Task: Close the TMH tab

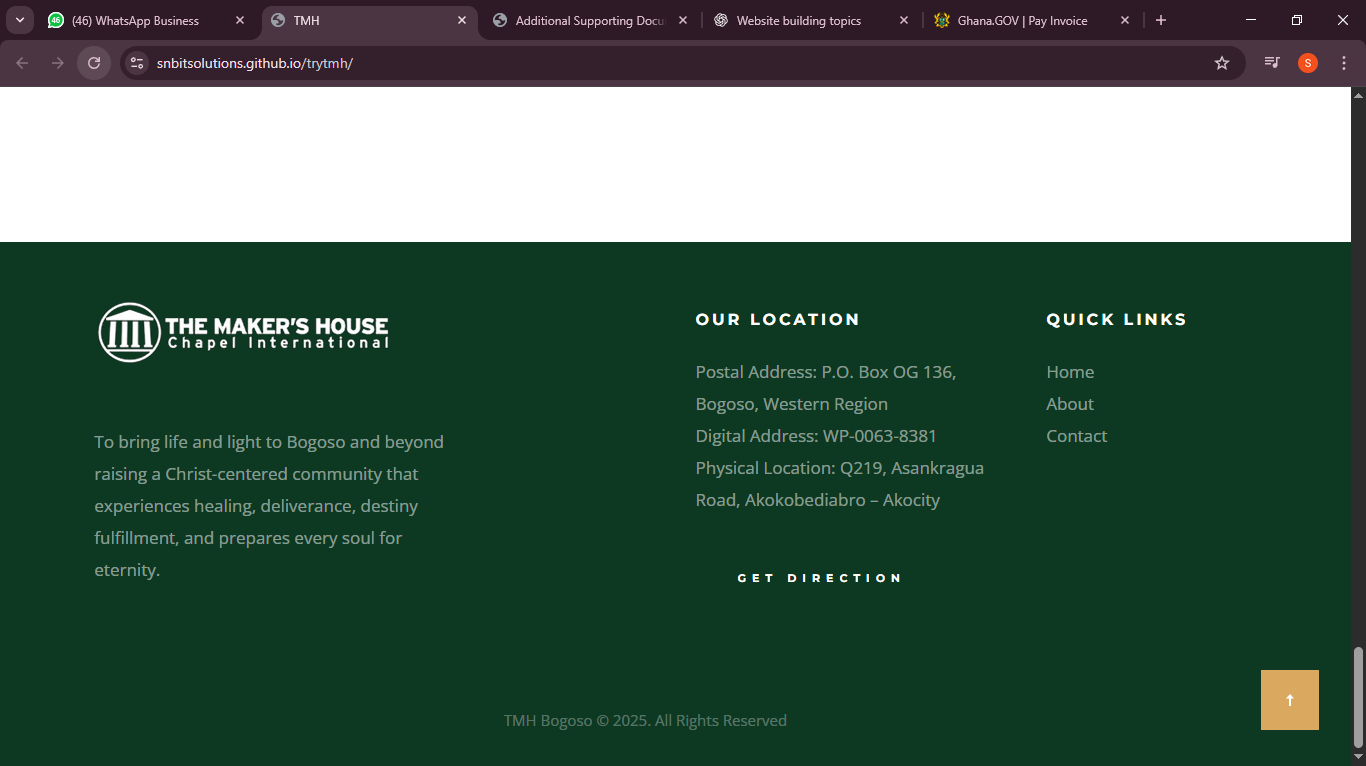Action: pos(461,20)
